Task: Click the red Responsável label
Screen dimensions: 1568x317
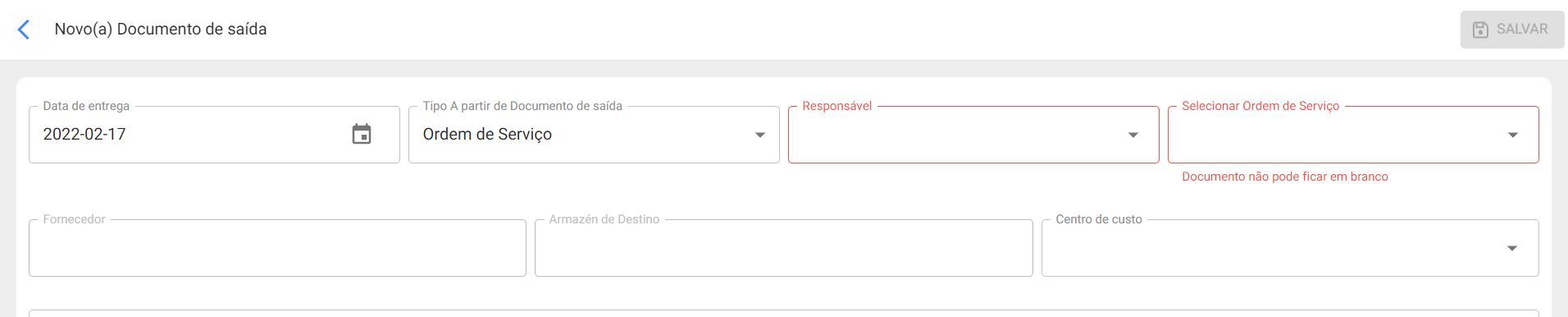Action: [x=836, y=106]
